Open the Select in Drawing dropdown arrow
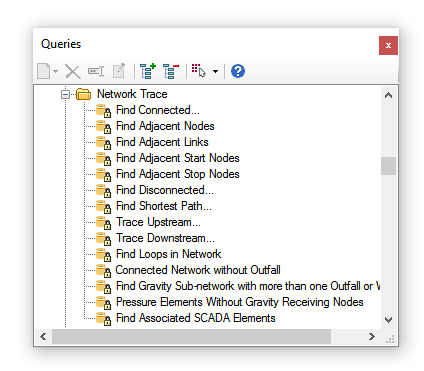 (215, 71)
